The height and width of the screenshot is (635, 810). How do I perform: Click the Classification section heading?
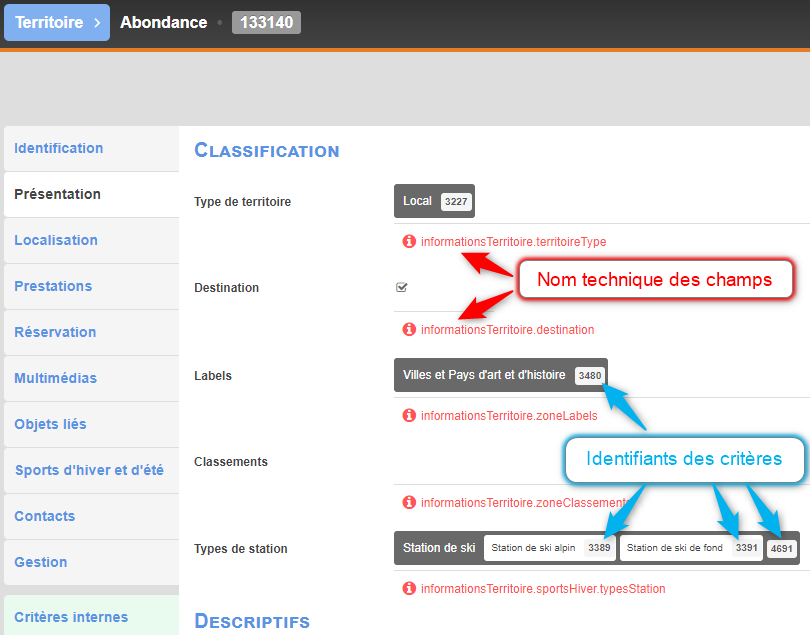click(267, 150)
